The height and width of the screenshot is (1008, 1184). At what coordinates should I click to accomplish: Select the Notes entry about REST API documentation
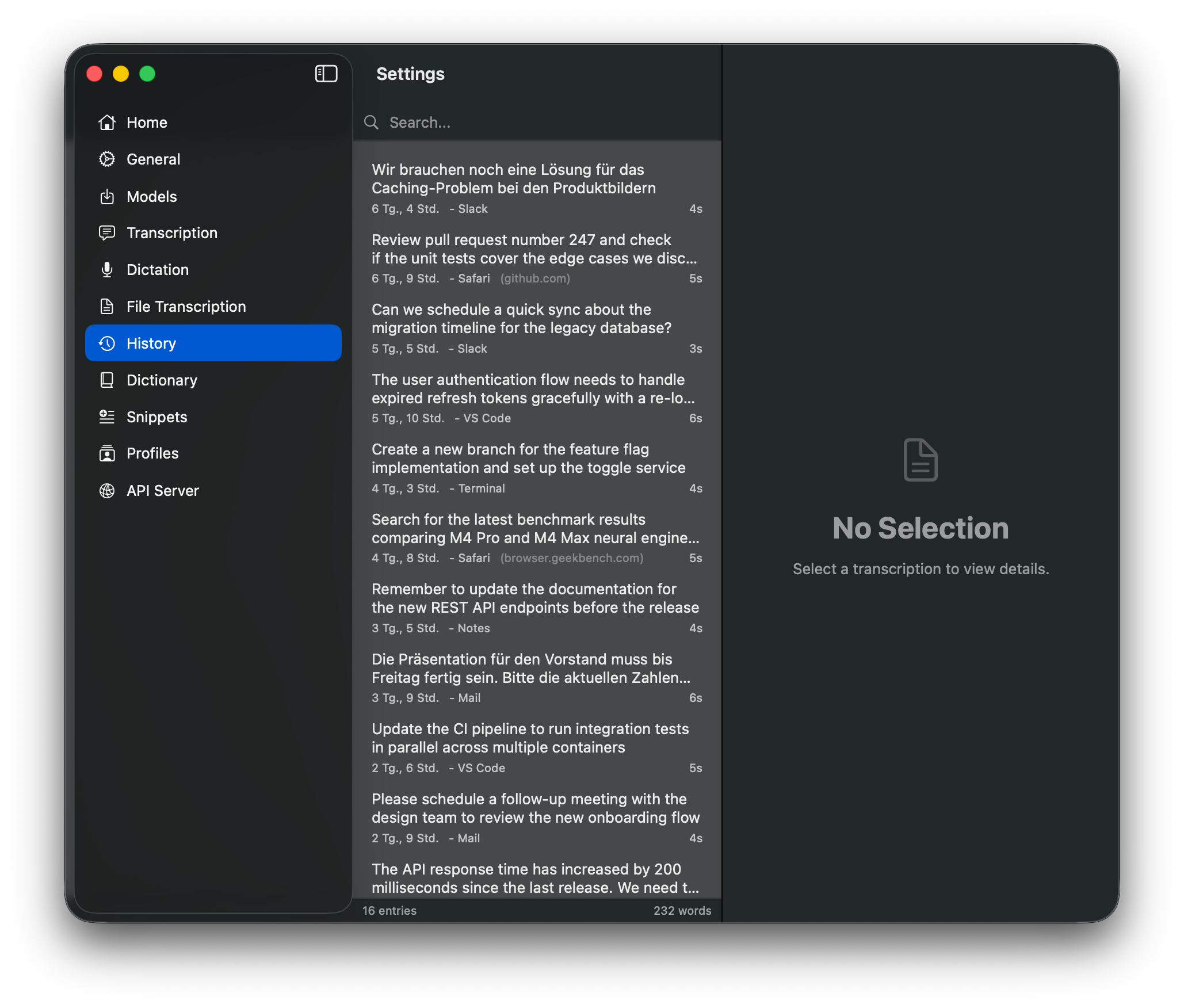(535, 607)
